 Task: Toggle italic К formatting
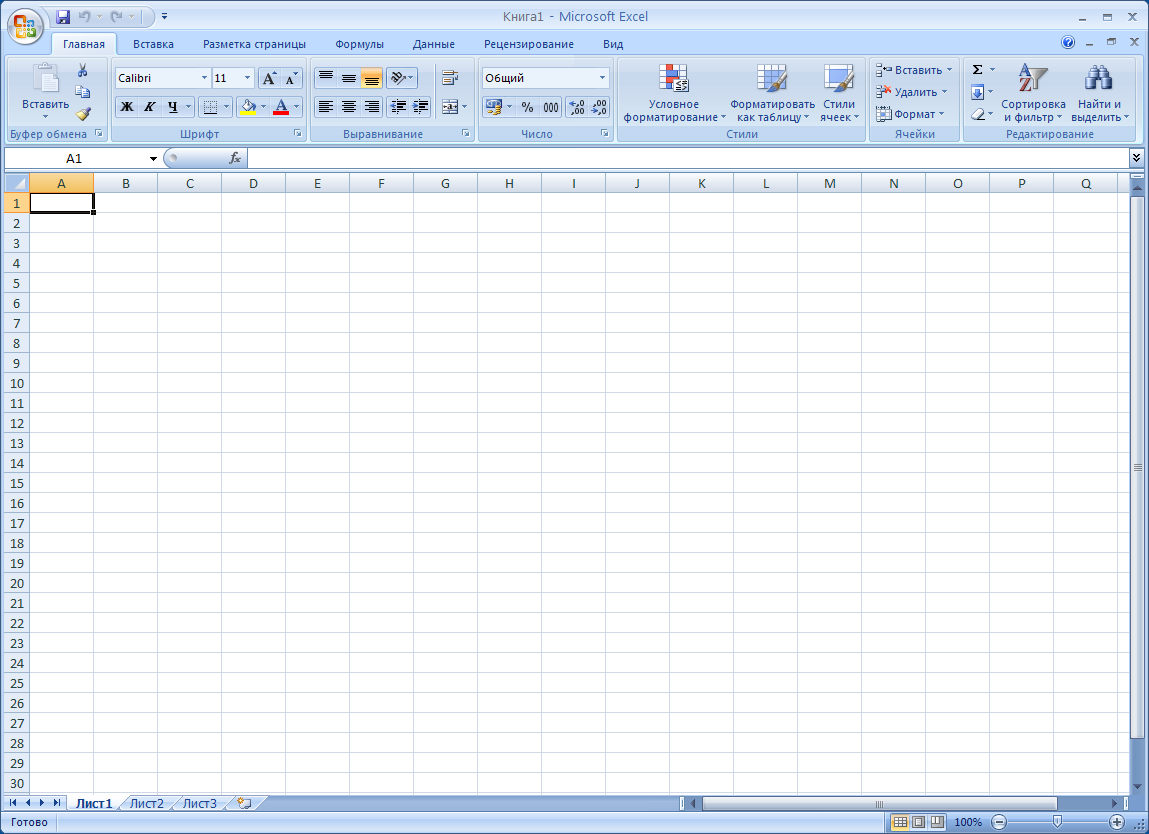click(x=149, y=107)
